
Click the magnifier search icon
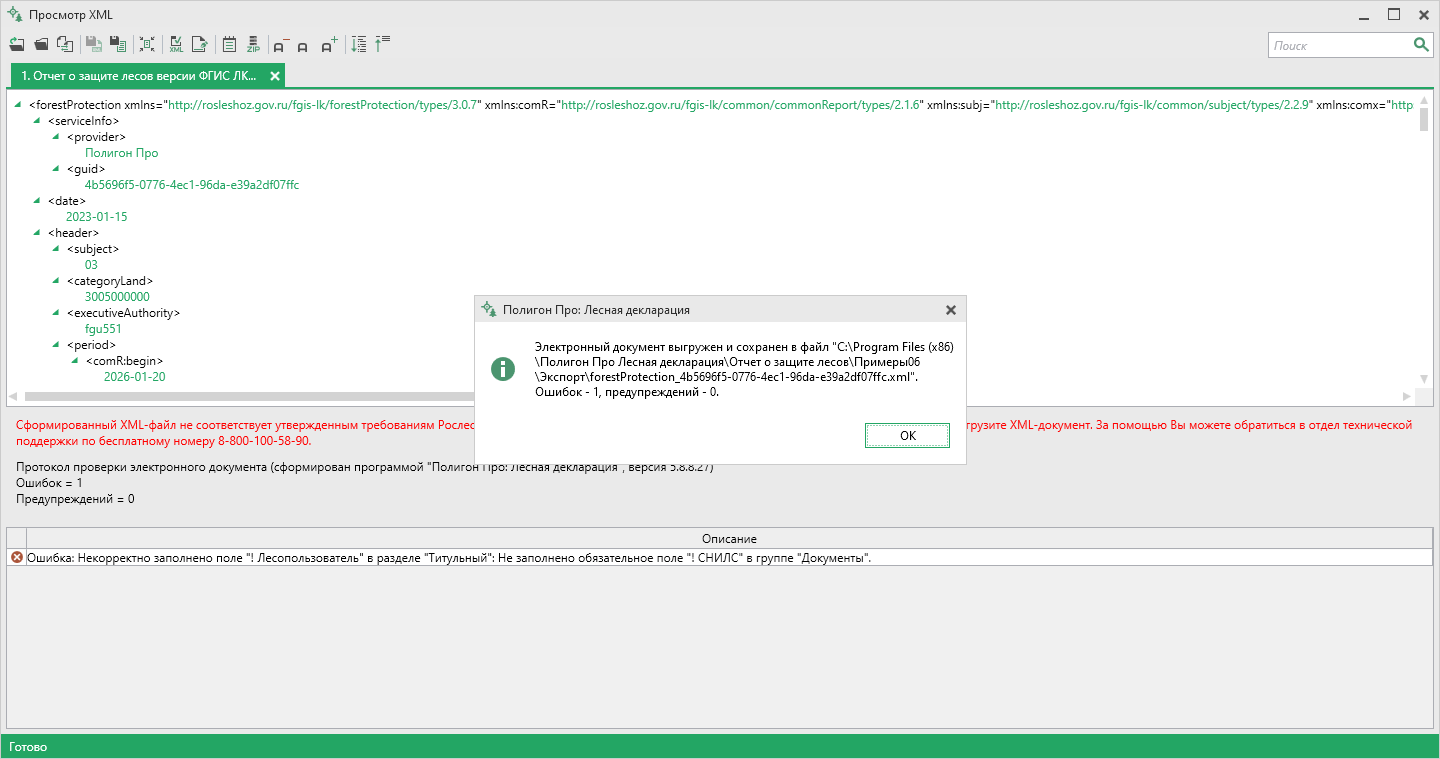click(1421, 45)
